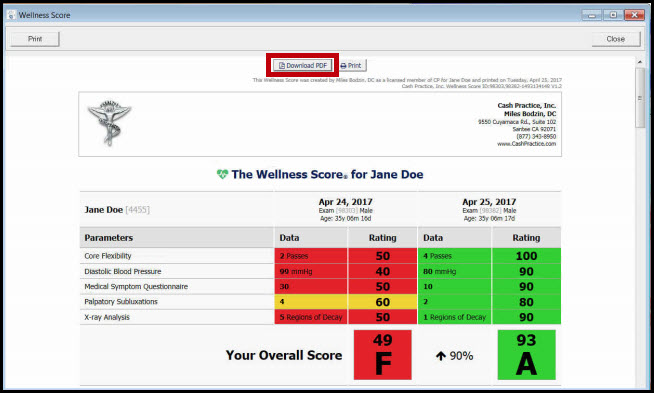Click the Palpatory Subluxations parameter
This screenshot has width=654, height=393.
coord(121,302)
